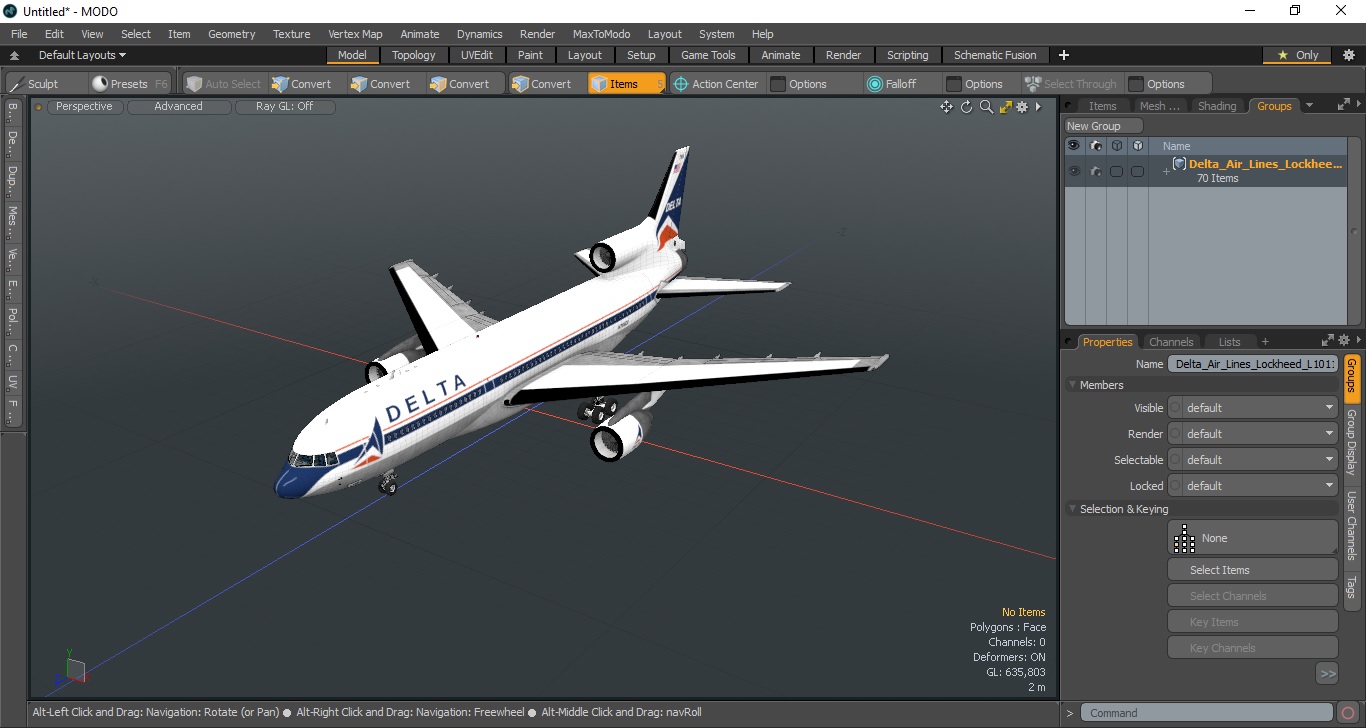Click the viewport arrow menu icon
This screenshot has height=728, width=1366.
point(1038,107)
